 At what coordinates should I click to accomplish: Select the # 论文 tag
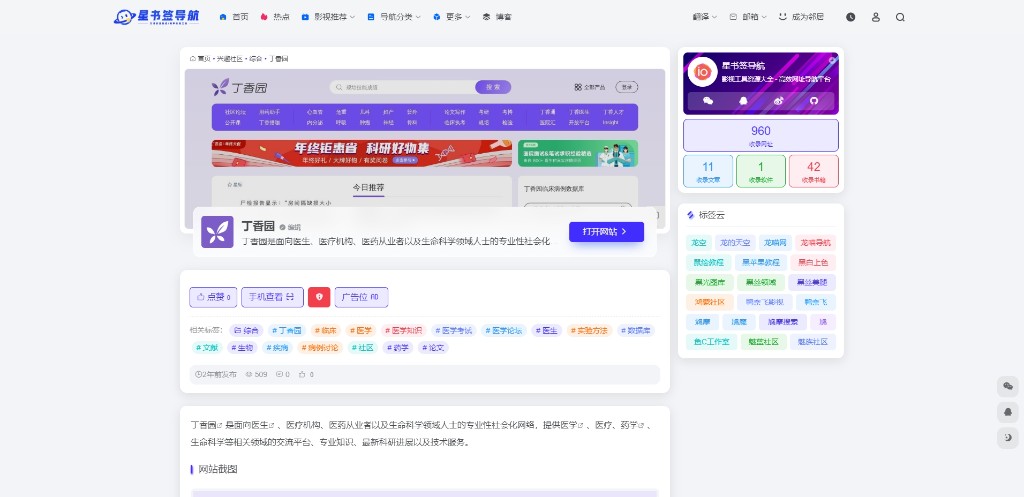[x=433, y=347]
